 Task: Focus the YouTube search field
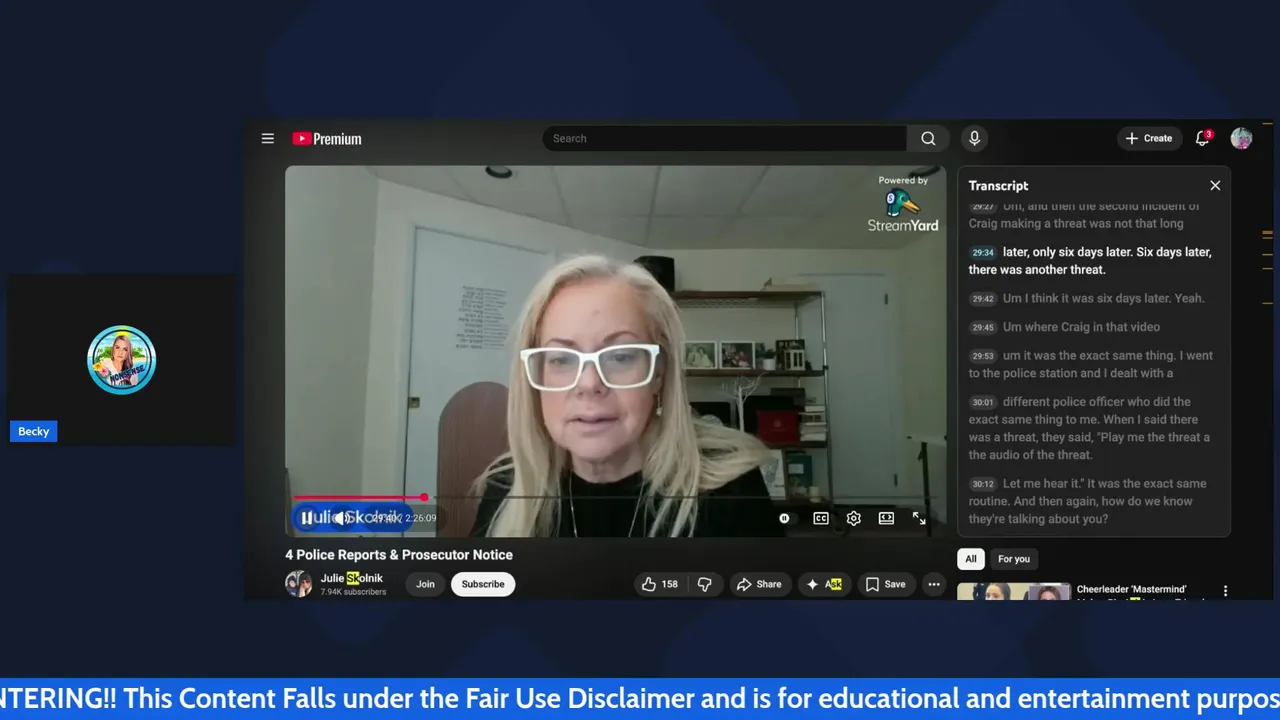click(x=725, y=139)
